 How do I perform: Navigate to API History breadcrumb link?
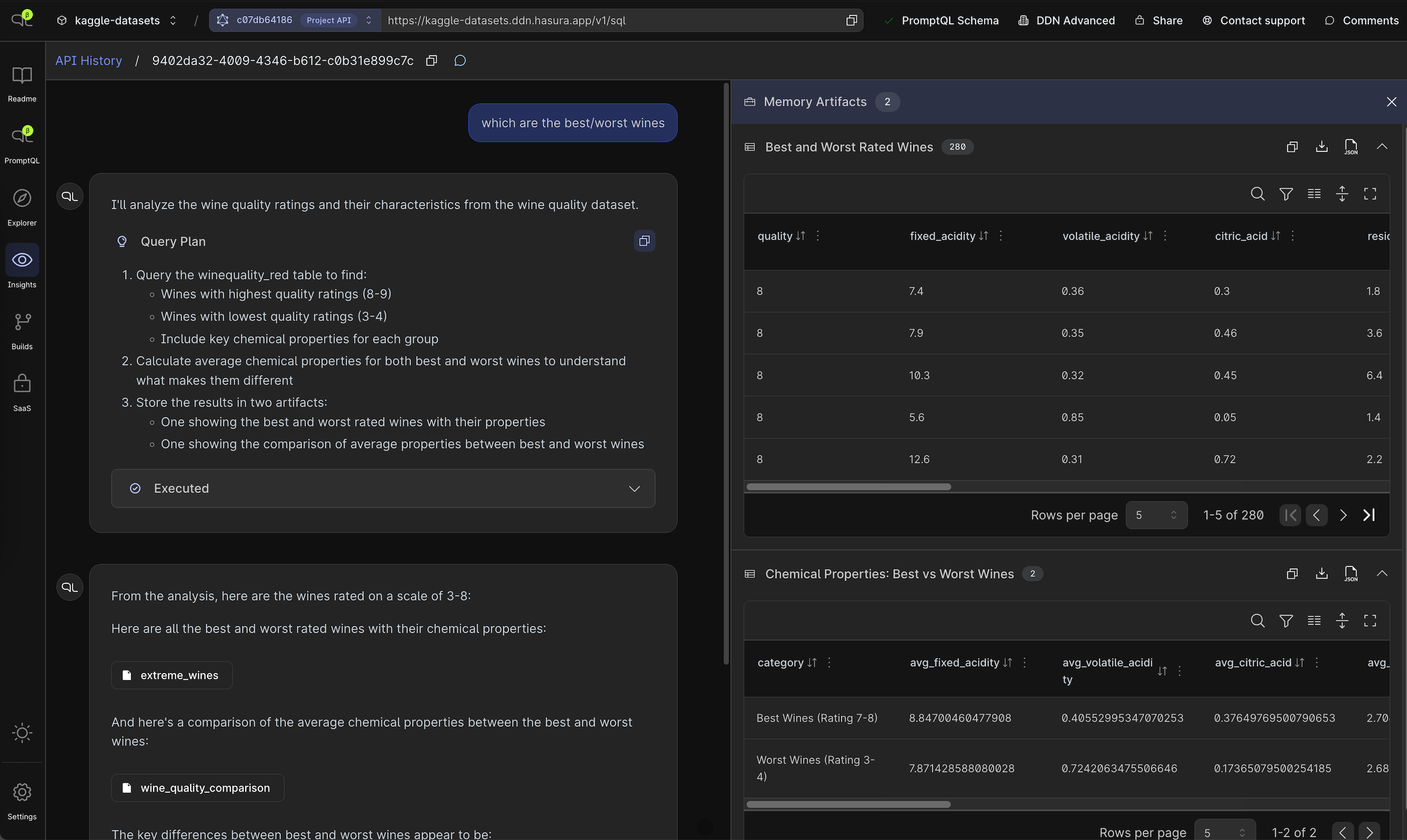88,60
